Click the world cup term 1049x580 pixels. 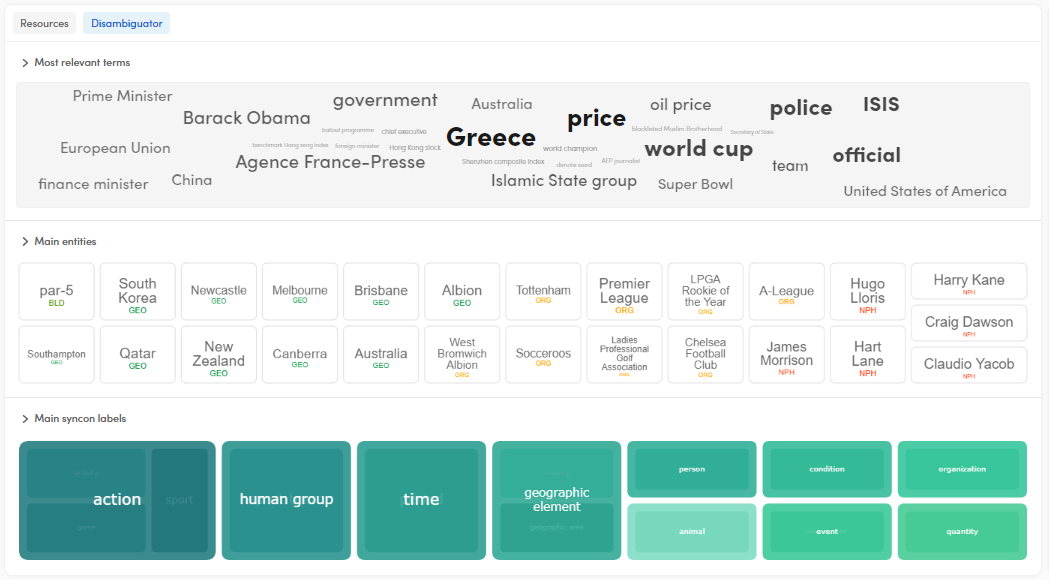coord(698,149)
